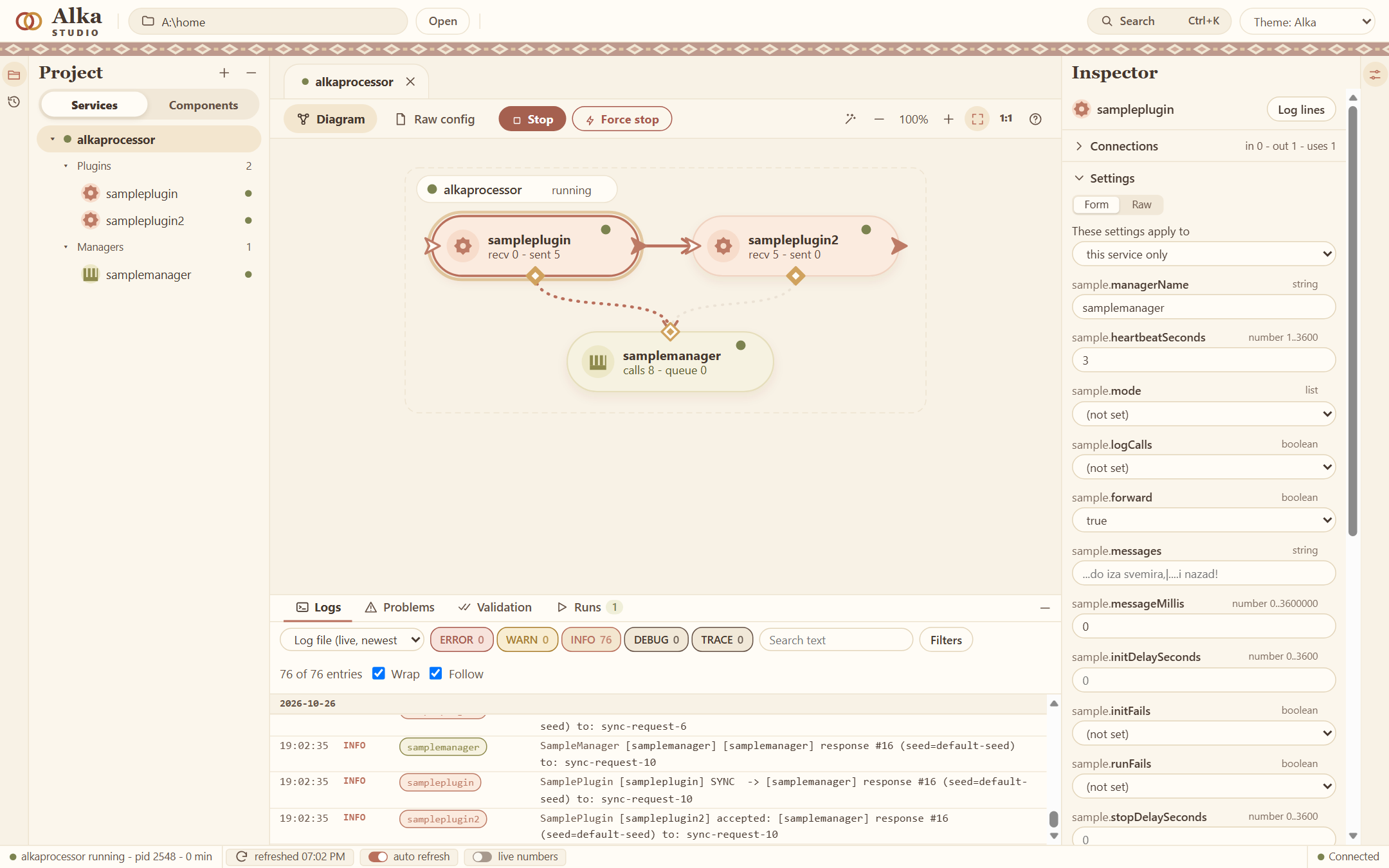Toggle WARN log level filter
Screen dimensions: 1389x868
click(527, 640)
